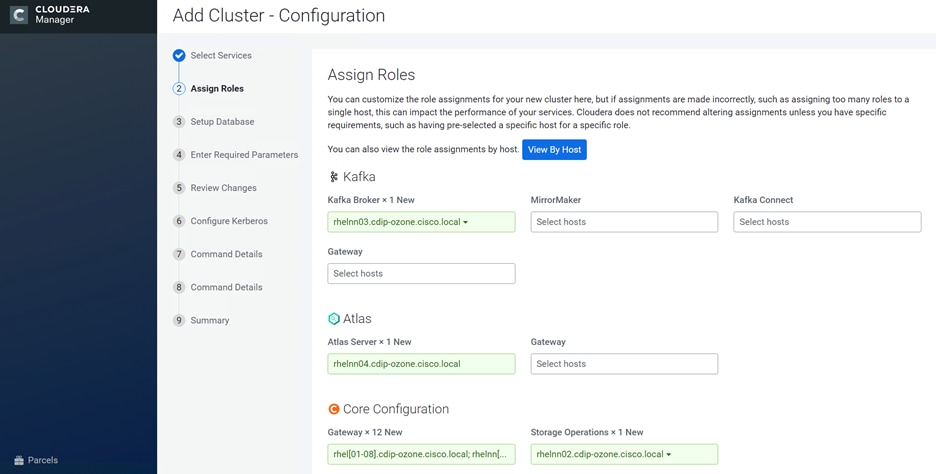Image resolution: width=936 pixels, height=474 pixels.
Task: Click the Cloudera Manager title text
Action: (62, 15)
